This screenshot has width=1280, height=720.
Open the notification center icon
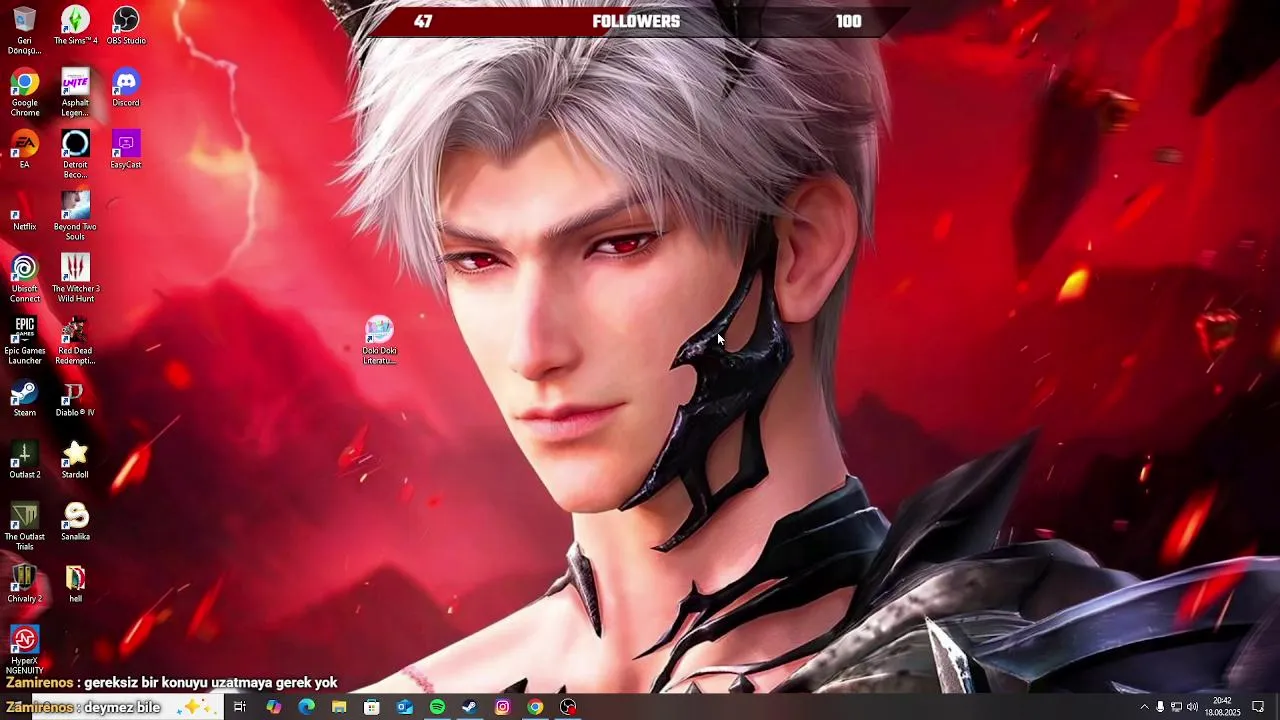point(1258,707)
